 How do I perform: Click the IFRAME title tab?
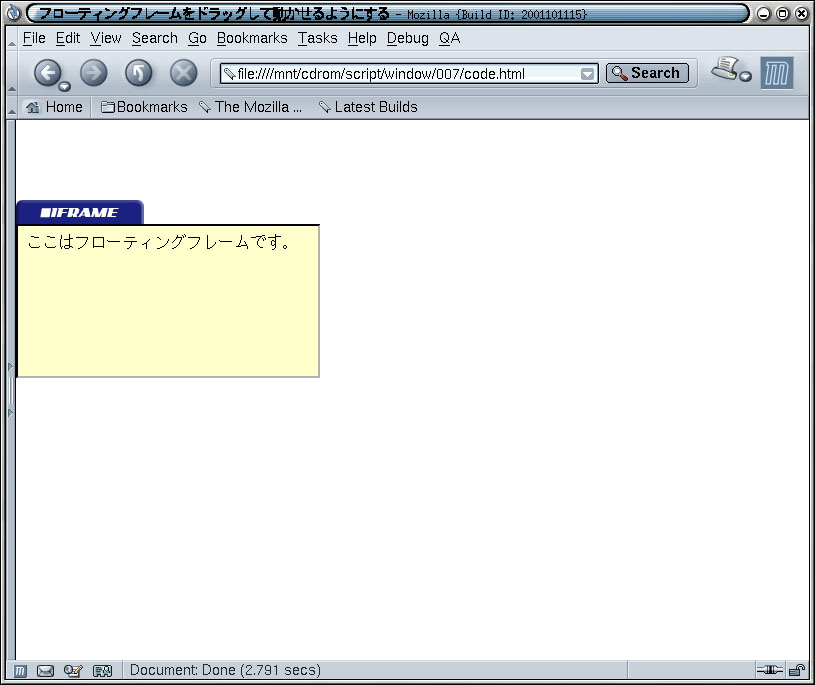coord(80,212)
